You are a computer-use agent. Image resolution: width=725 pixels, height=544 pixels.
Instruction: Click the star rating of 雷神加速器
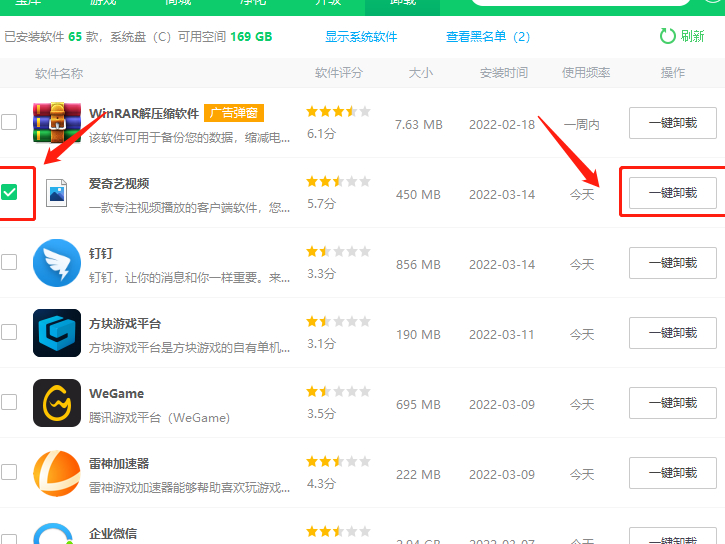(x=338, y=461)
